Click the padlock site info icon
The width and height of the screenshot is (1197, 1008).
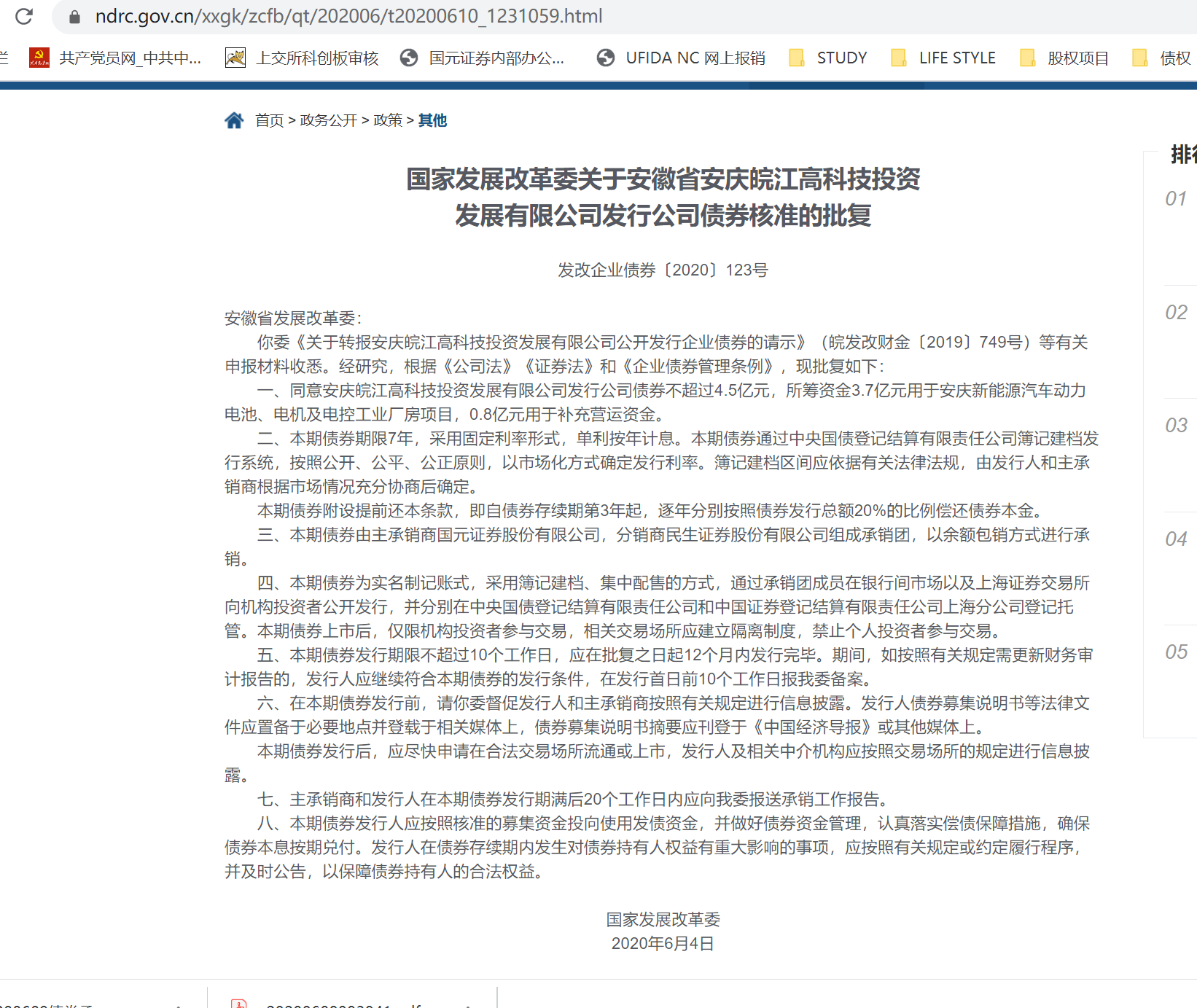(x=74, y=16)
